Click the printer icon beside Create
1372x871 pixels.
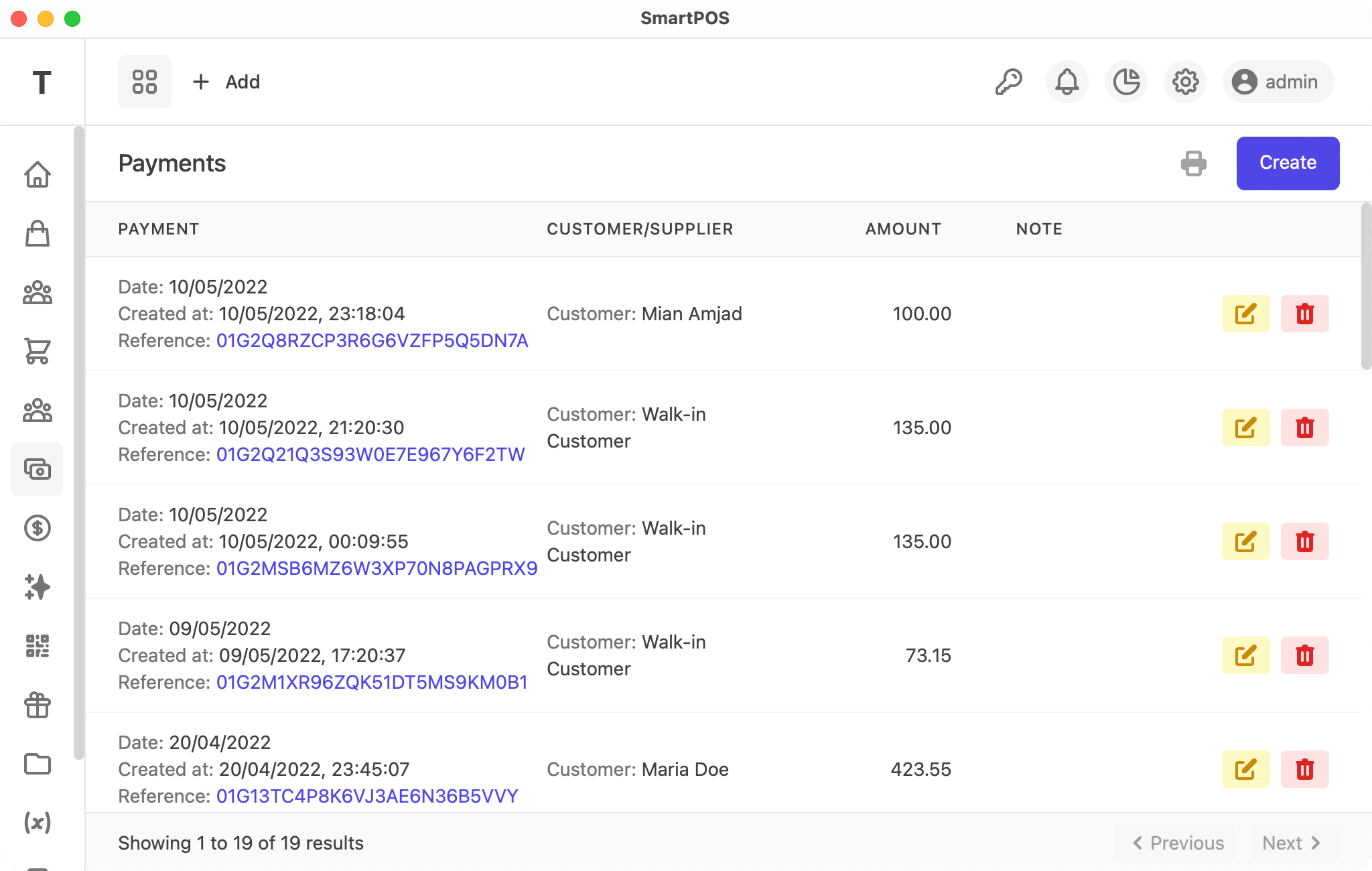1193,163
